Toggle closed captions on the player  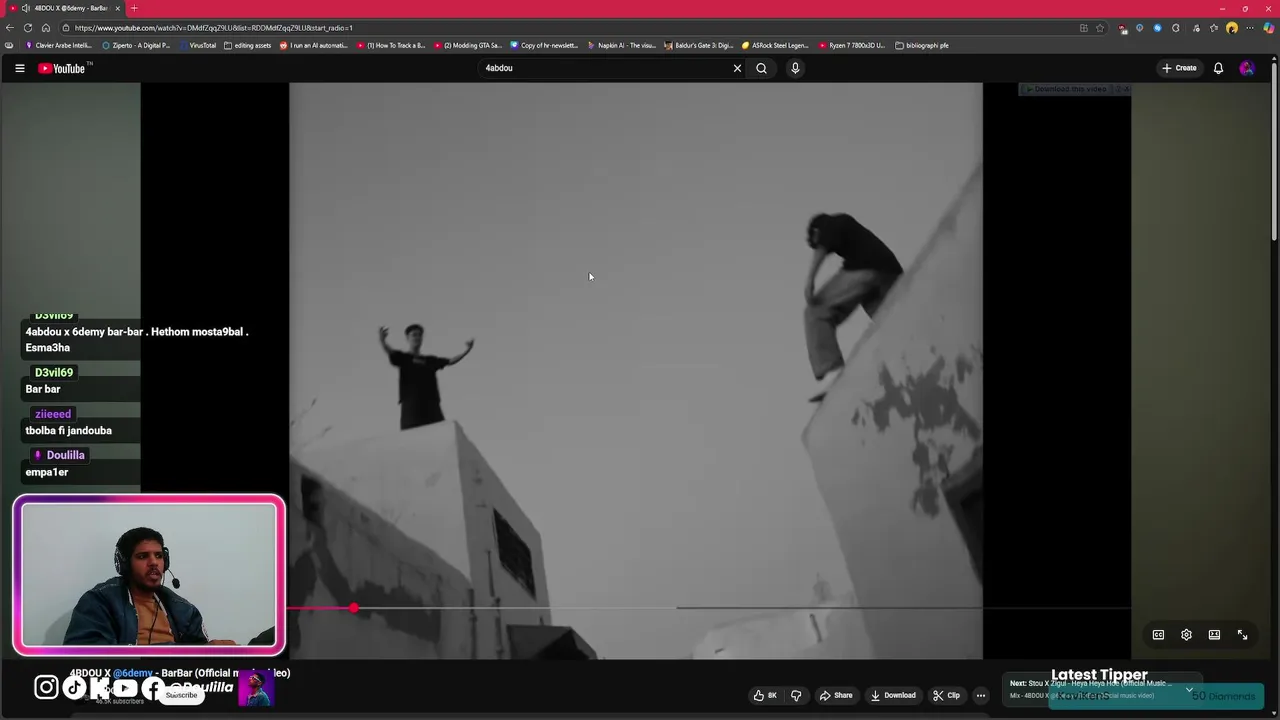coord(1158,635)
